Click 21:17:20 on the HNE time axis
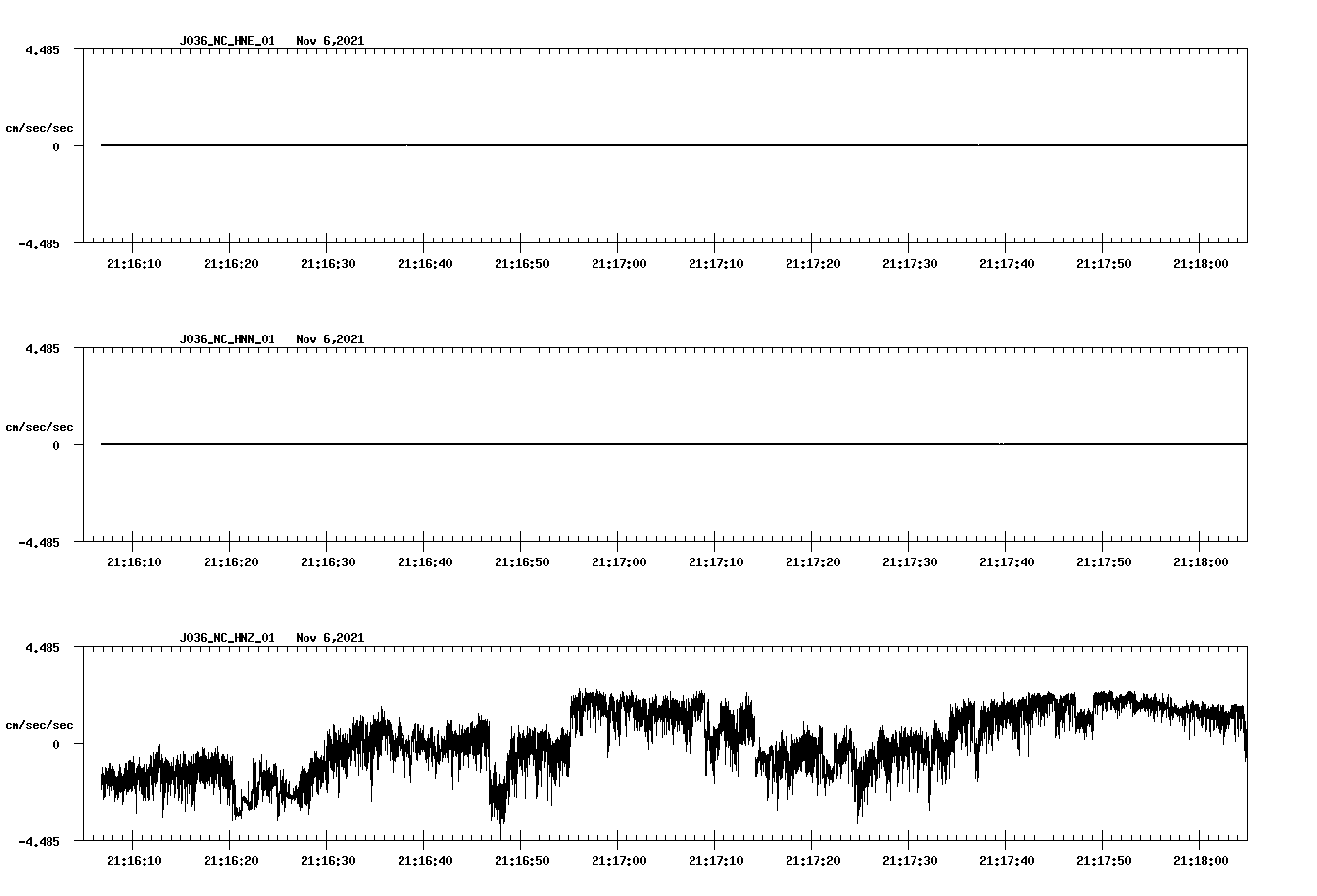This screenshot has width=1317, height=896. pos(813,264)
